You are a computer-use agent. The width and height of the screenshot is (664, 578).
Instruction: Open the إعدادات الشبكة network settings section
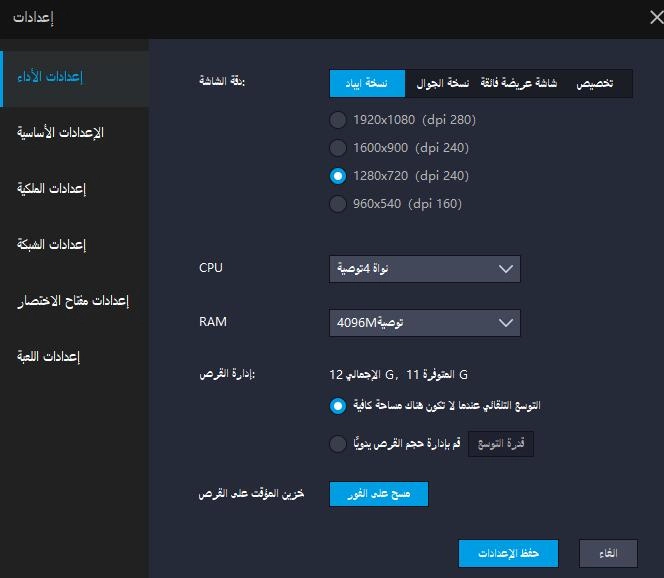51,244
